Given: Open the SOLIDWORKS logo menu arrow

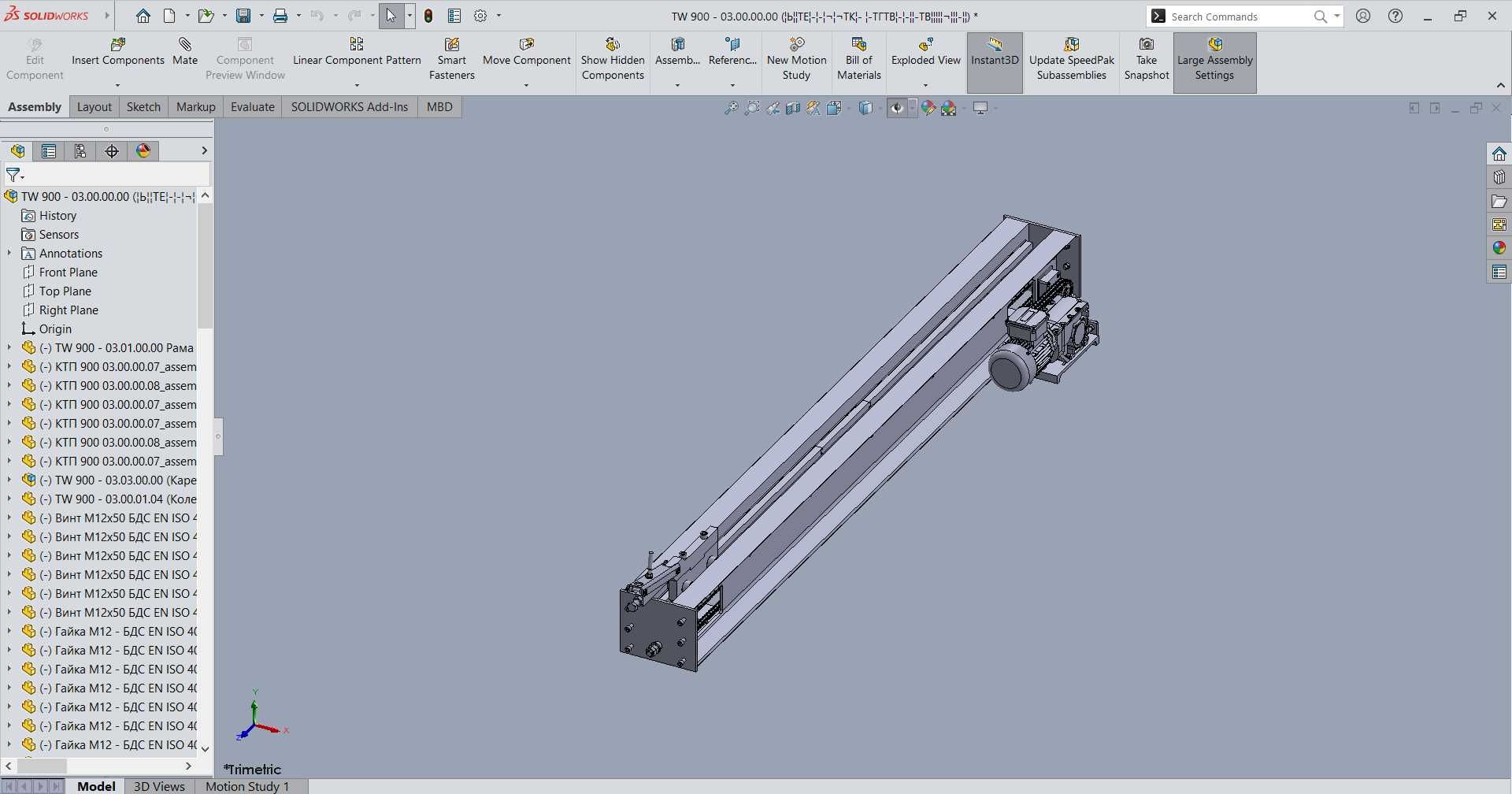Looking at the screenshot, I should point(107,16).
